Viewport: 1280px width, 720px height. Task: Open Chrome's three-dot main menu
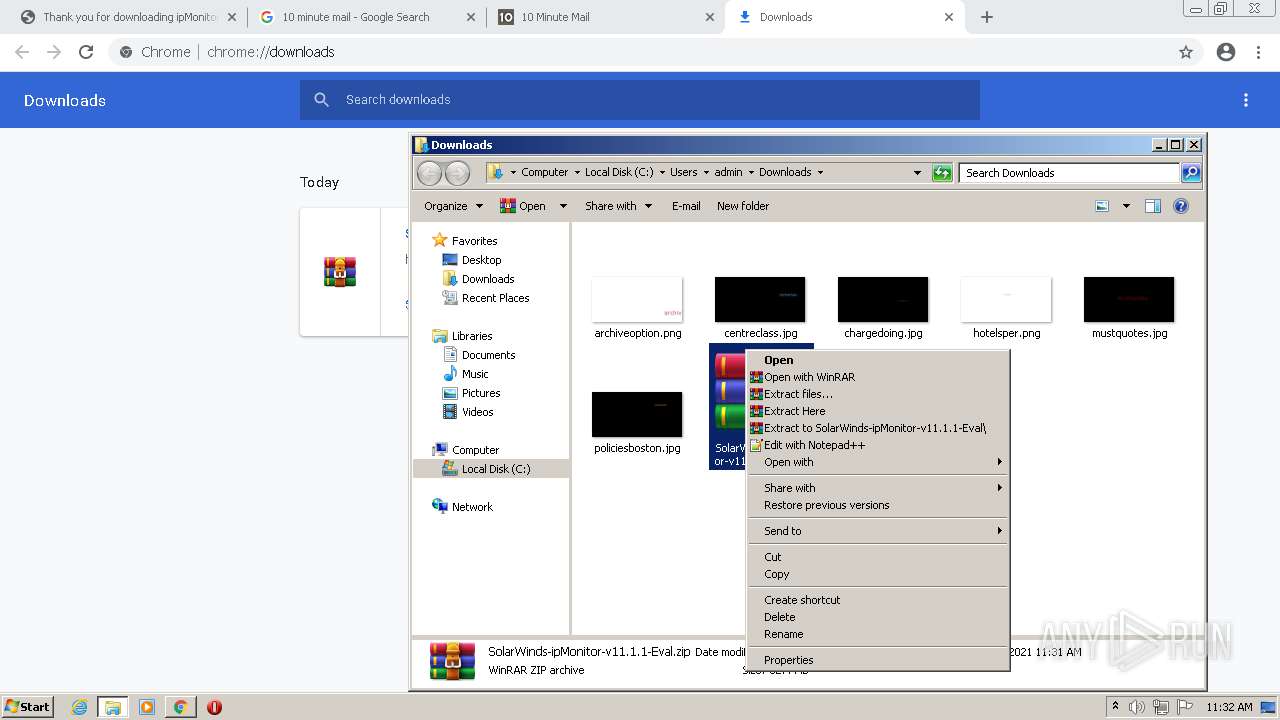click(1258, 52)
